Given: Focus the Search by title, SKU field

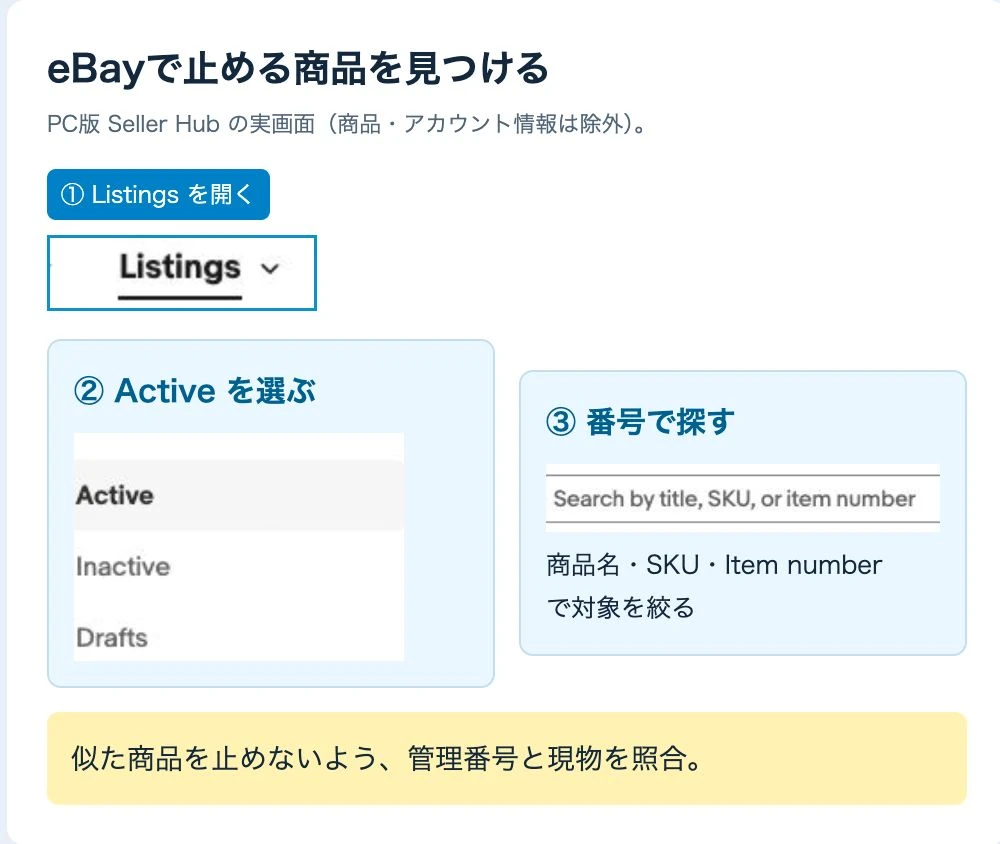Looking at the screenshot, I should (742, 498).
